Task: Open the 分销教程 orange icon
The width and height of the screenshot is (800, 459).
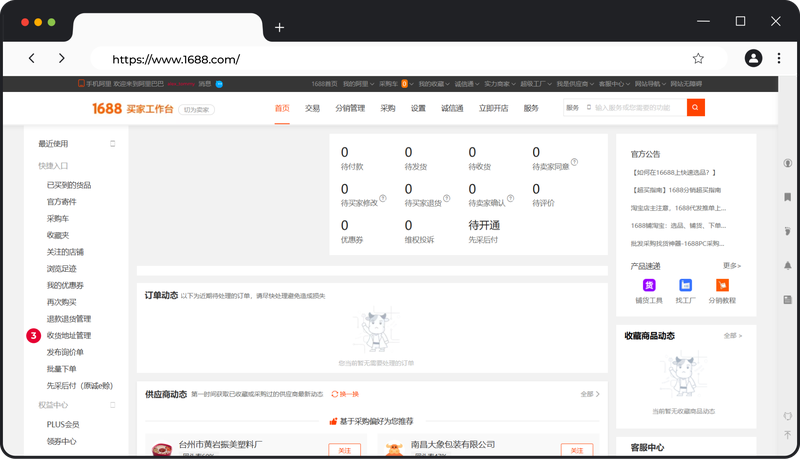Action: pos(721,285)
